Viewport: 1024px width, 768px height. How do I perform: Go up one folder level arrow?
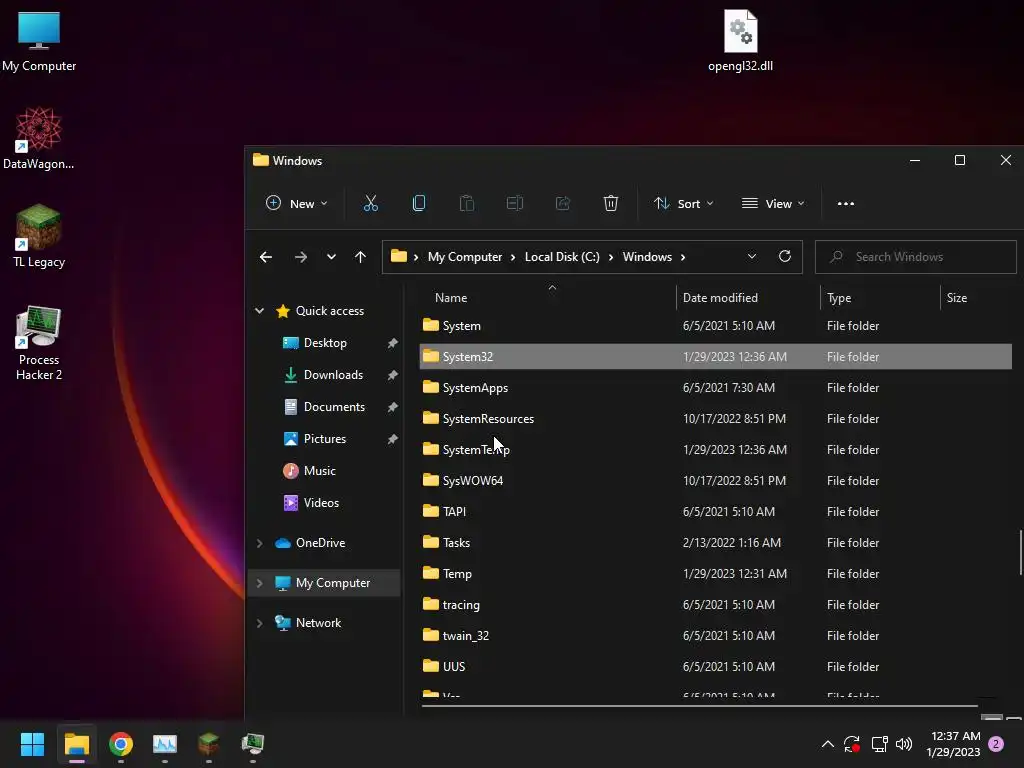click(x=360, y=257)
